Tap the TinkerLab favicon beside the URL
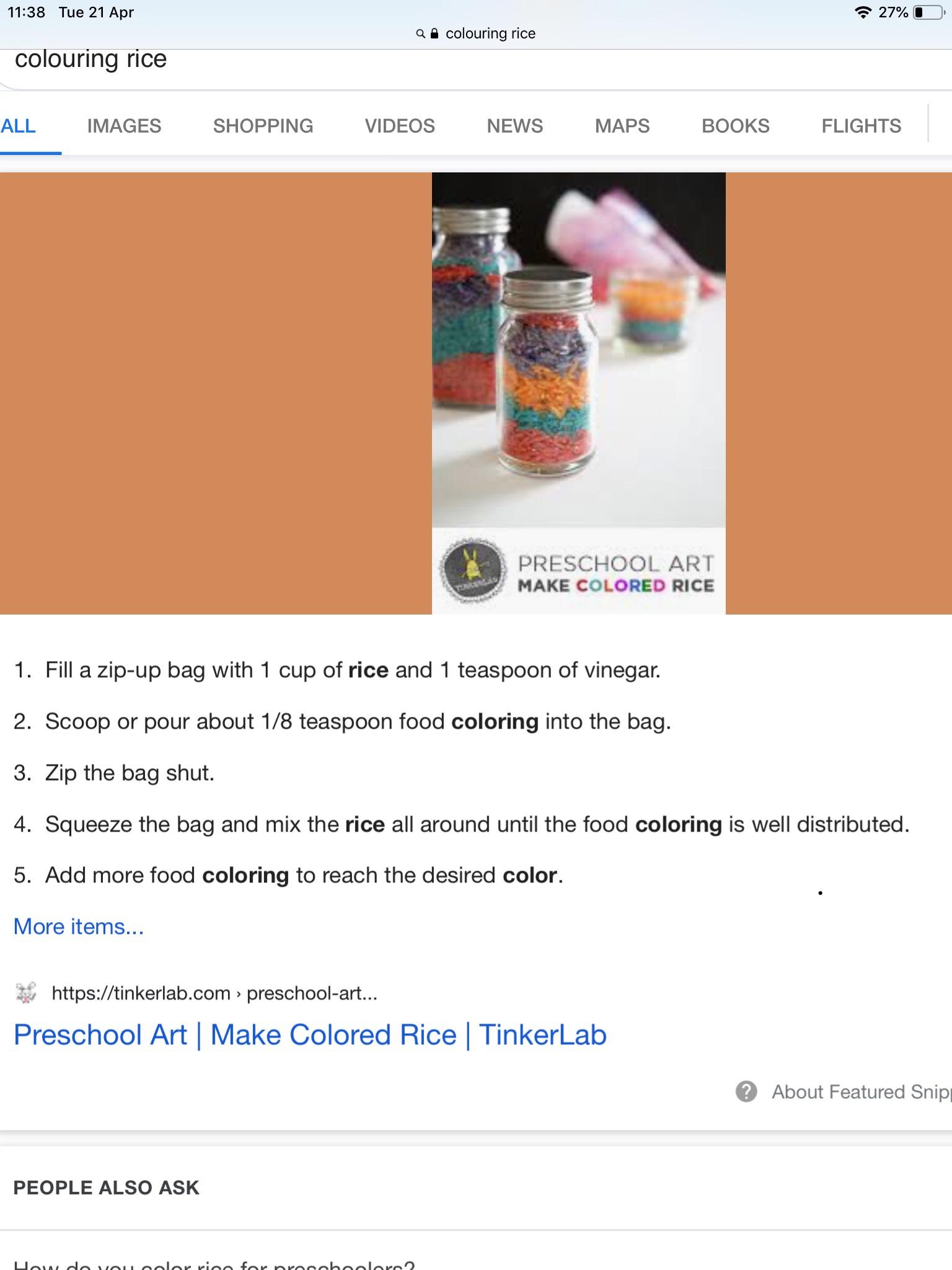Screen dimensions: 952x1270 point(26,993)
